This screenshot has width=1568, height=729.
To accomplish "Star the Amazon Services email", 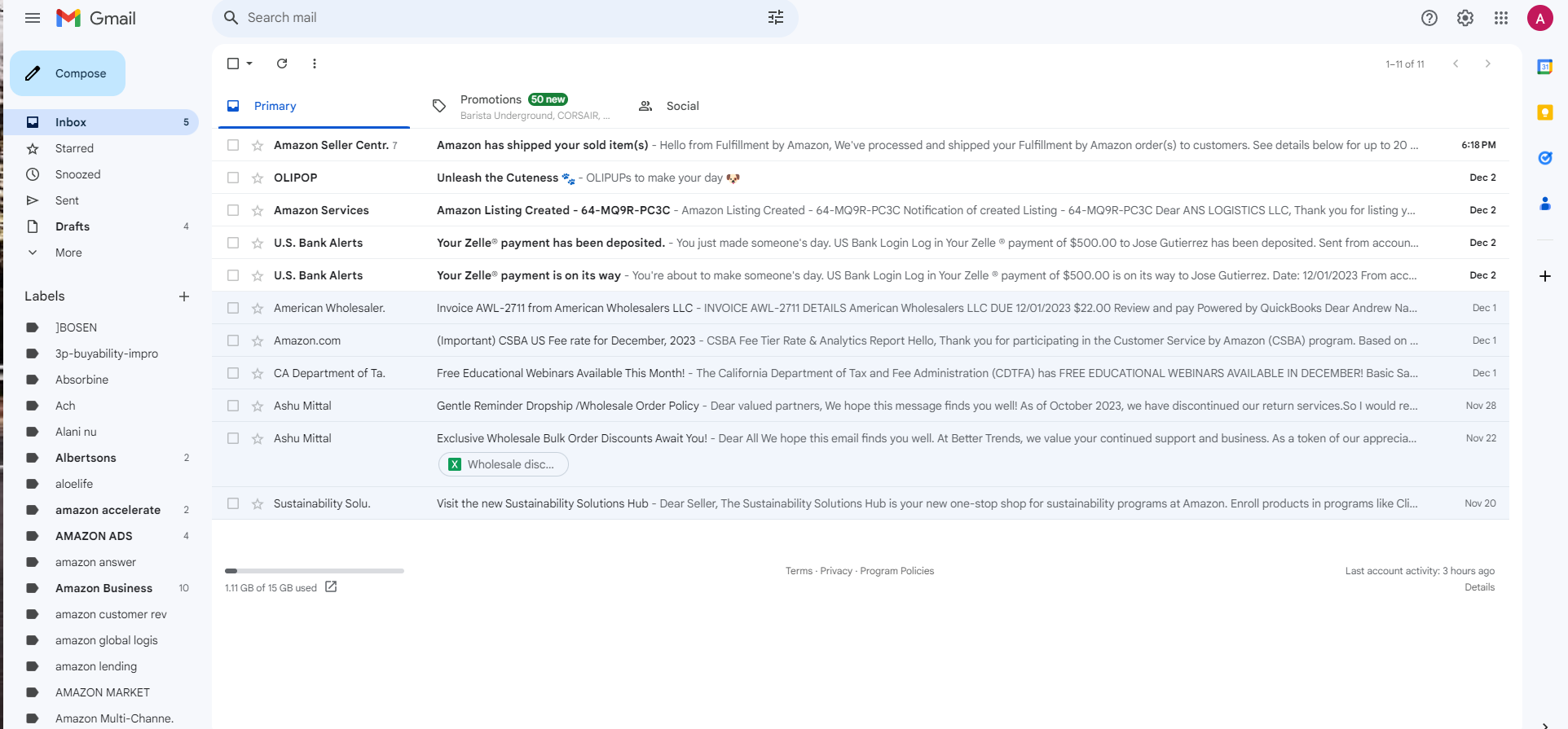I will pos(258,210).
